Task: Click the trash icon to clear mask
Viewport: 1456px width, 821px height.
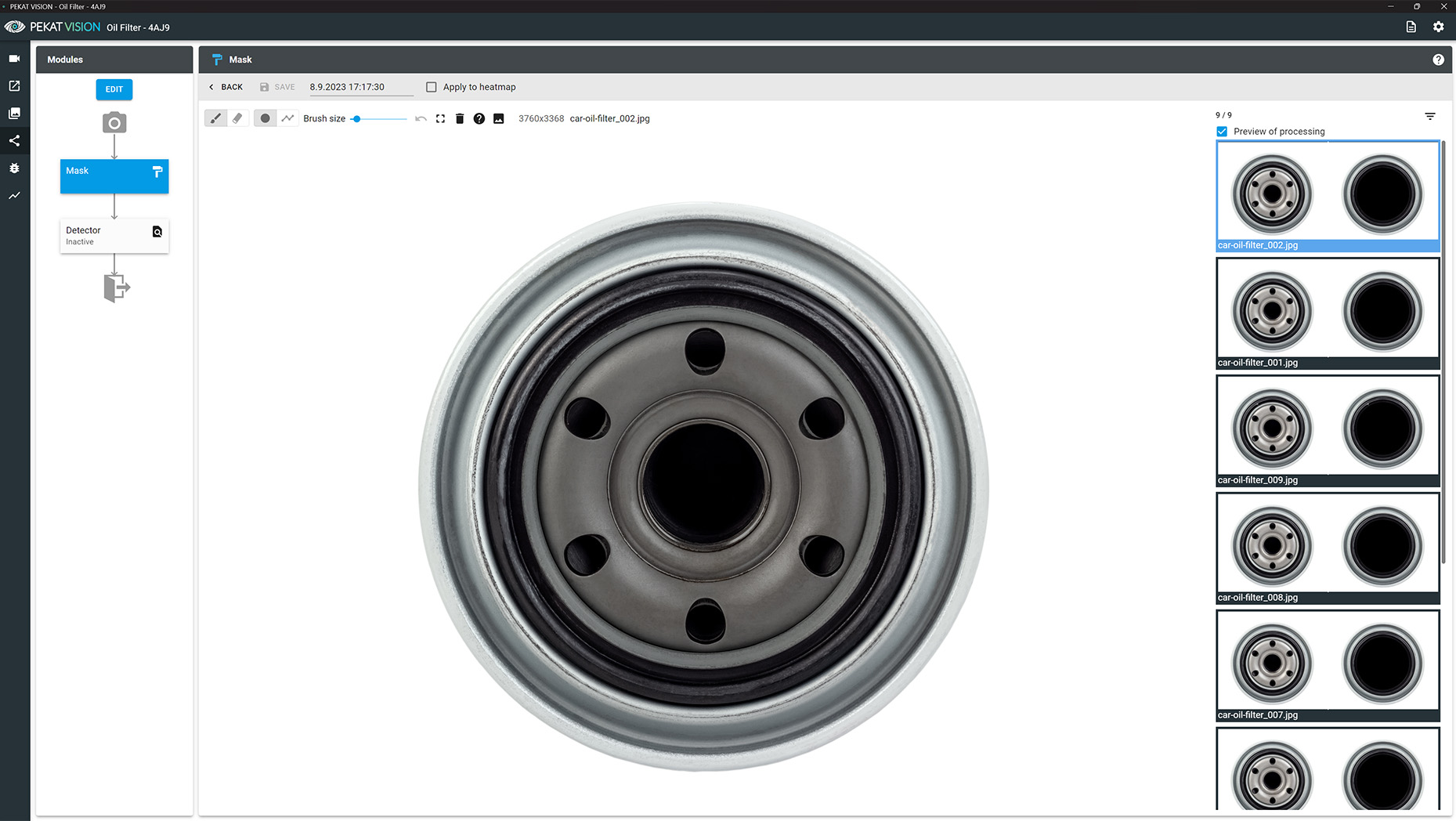Action: click(460, 118)
